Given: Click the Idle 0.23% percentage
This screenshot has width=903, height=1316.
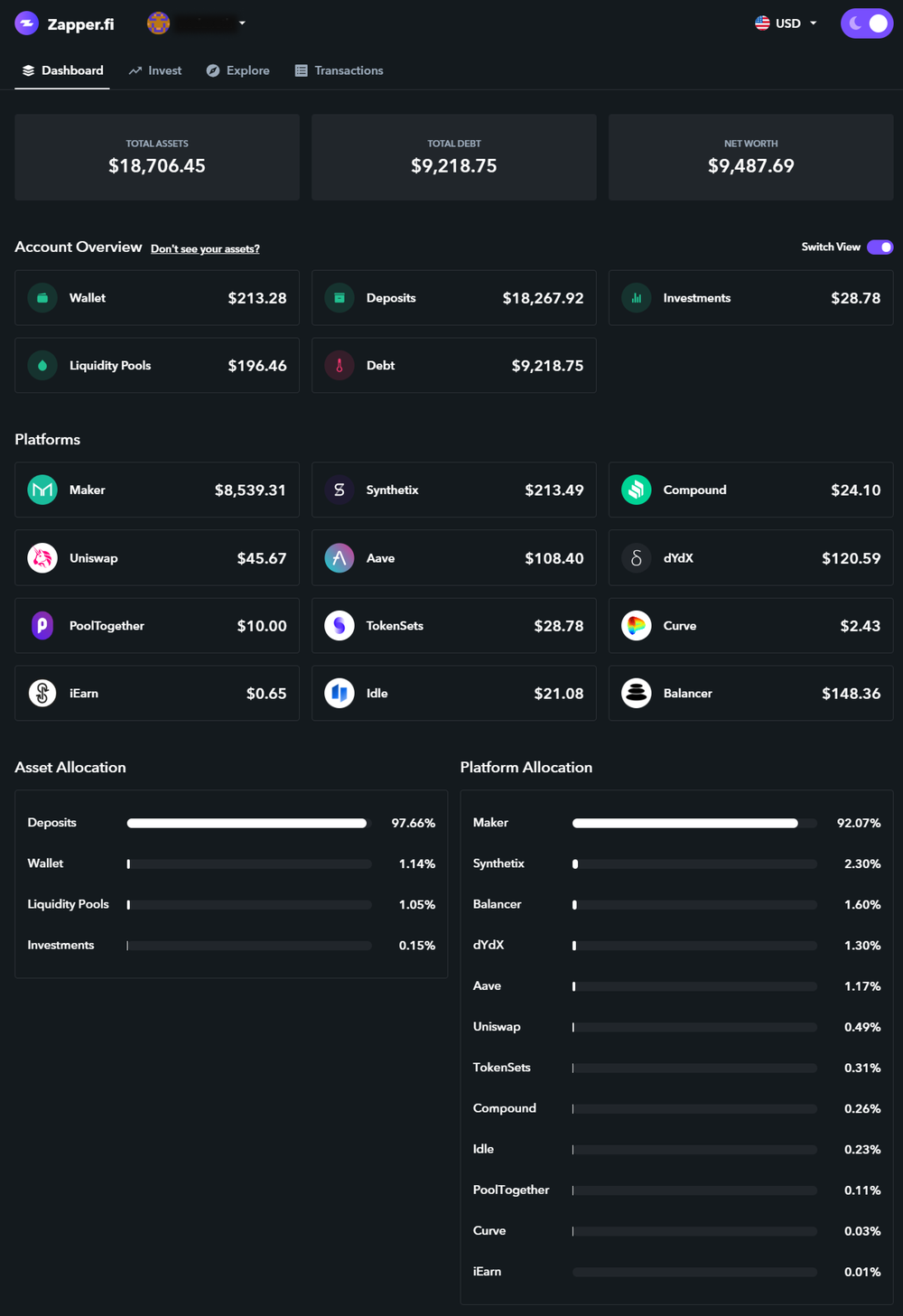Looking at the screenshot, I should point(862,1150).
